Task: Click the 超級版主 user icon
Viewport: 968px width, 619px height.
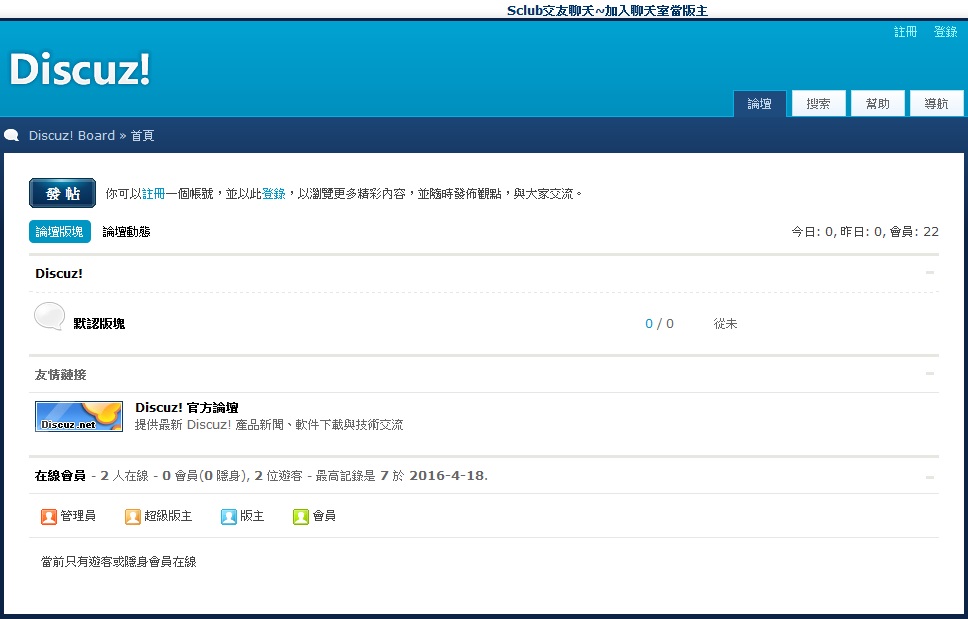Action: click(133, 516)
